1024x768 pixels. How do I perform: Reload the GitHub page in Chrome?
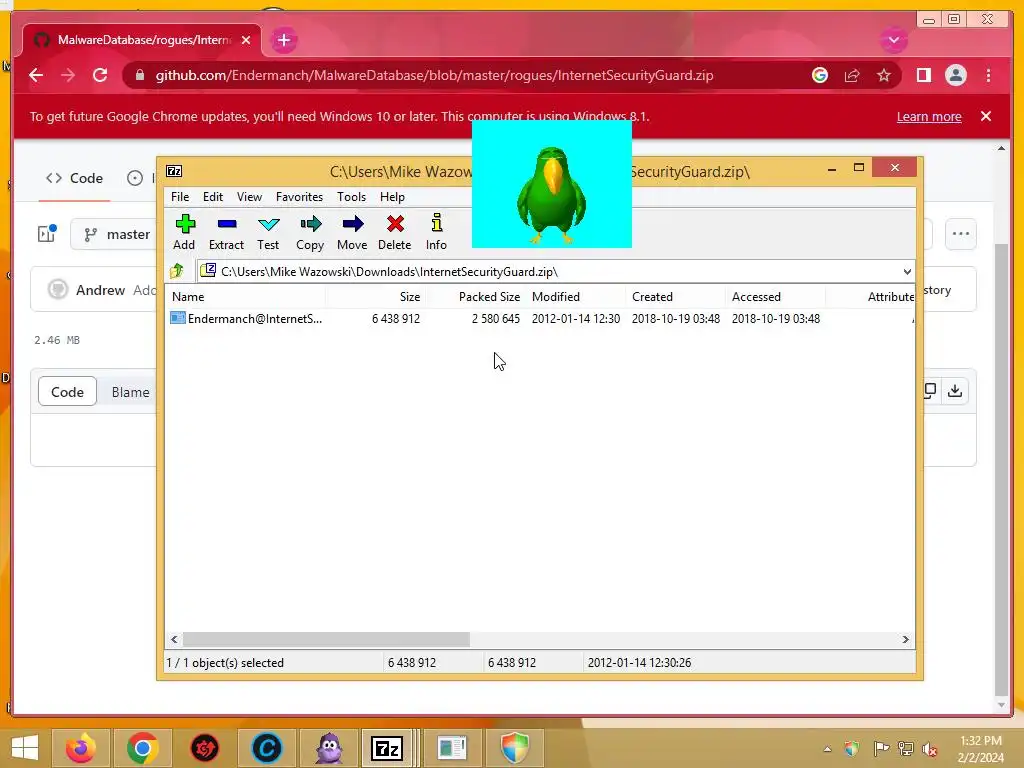click(x=100, y=75)
